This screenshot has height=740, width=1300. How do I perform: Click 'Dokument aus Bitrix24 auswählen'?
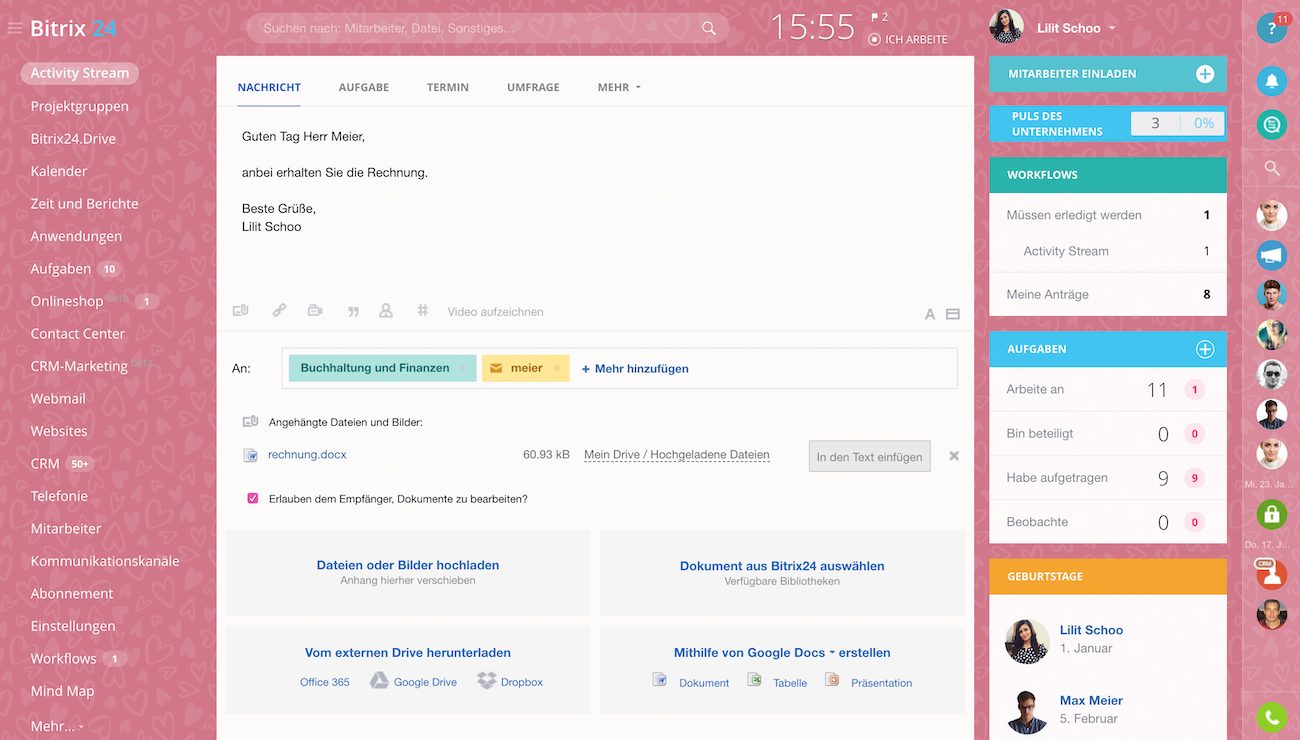coord(782,565)
